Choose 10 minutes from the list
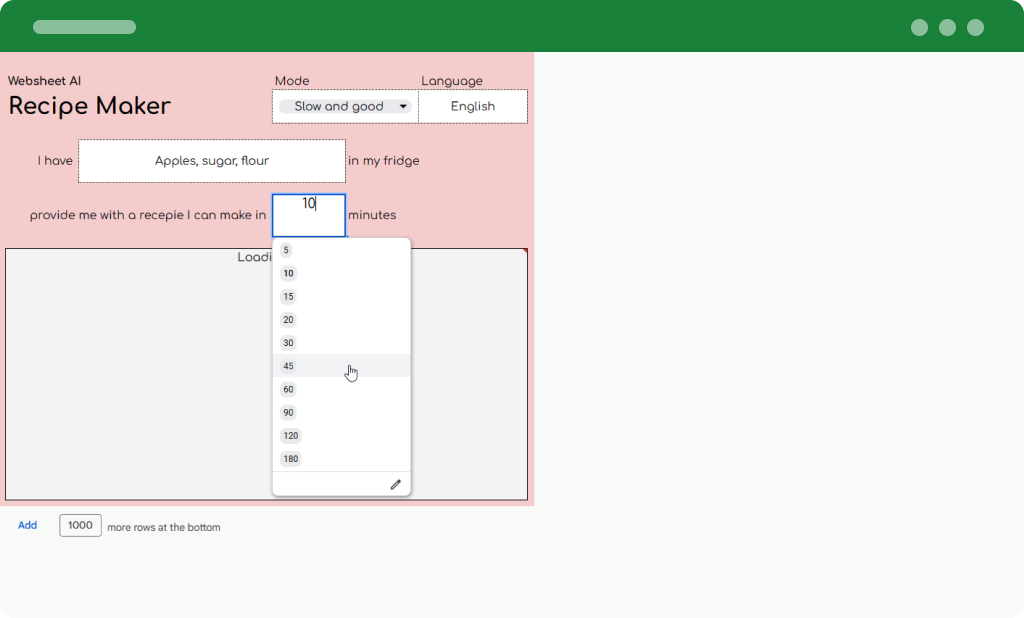 pyautogui.click(x=288, y=273)
